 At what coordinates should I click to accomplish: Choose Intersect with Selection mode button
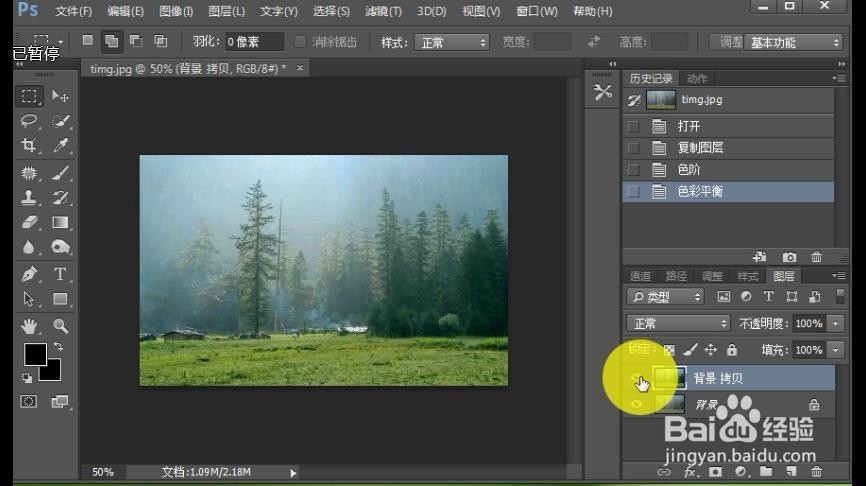click(161, 40)
